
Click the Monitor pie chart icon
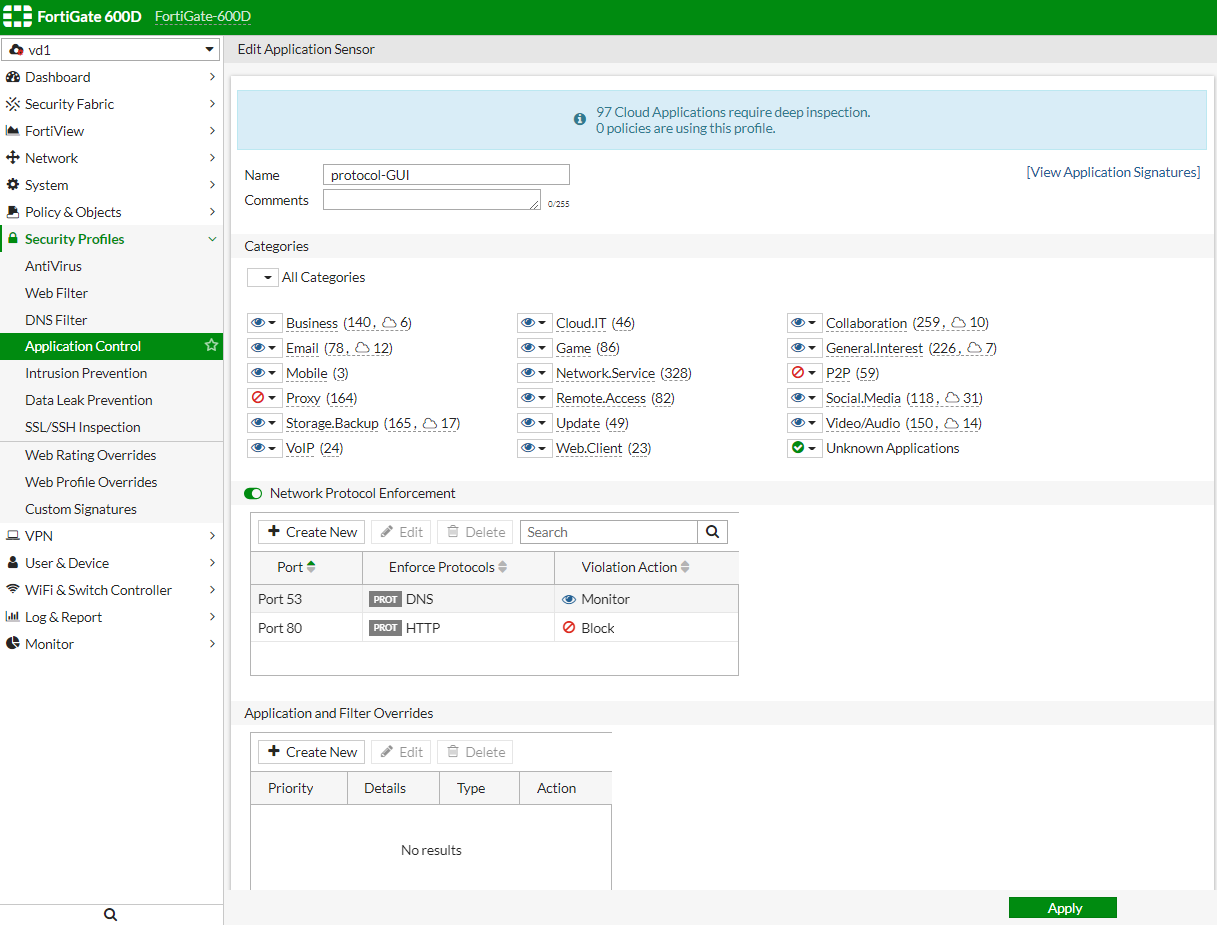point(13,644)
